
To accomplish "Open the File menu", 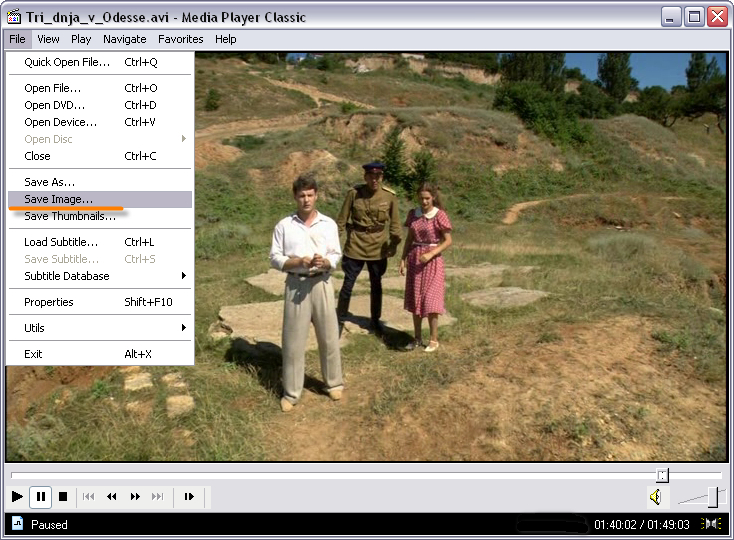I will tap(17, 39).
